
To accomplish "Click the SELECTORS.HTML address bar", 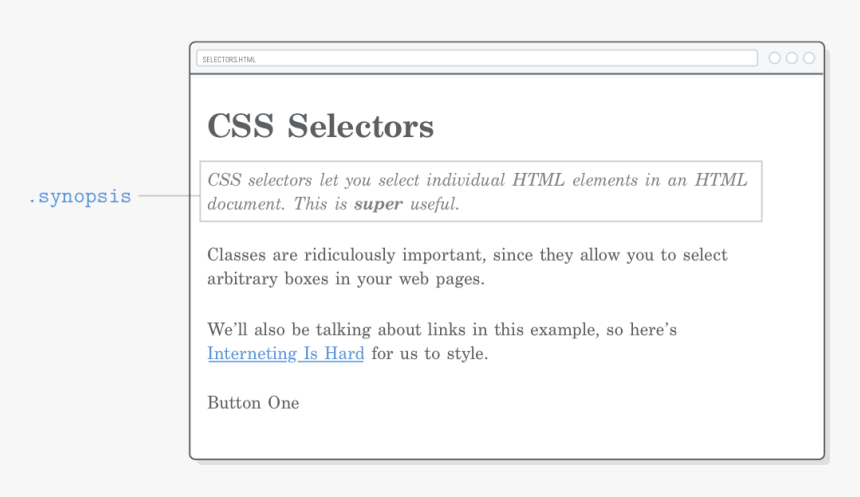I will 477,58.
